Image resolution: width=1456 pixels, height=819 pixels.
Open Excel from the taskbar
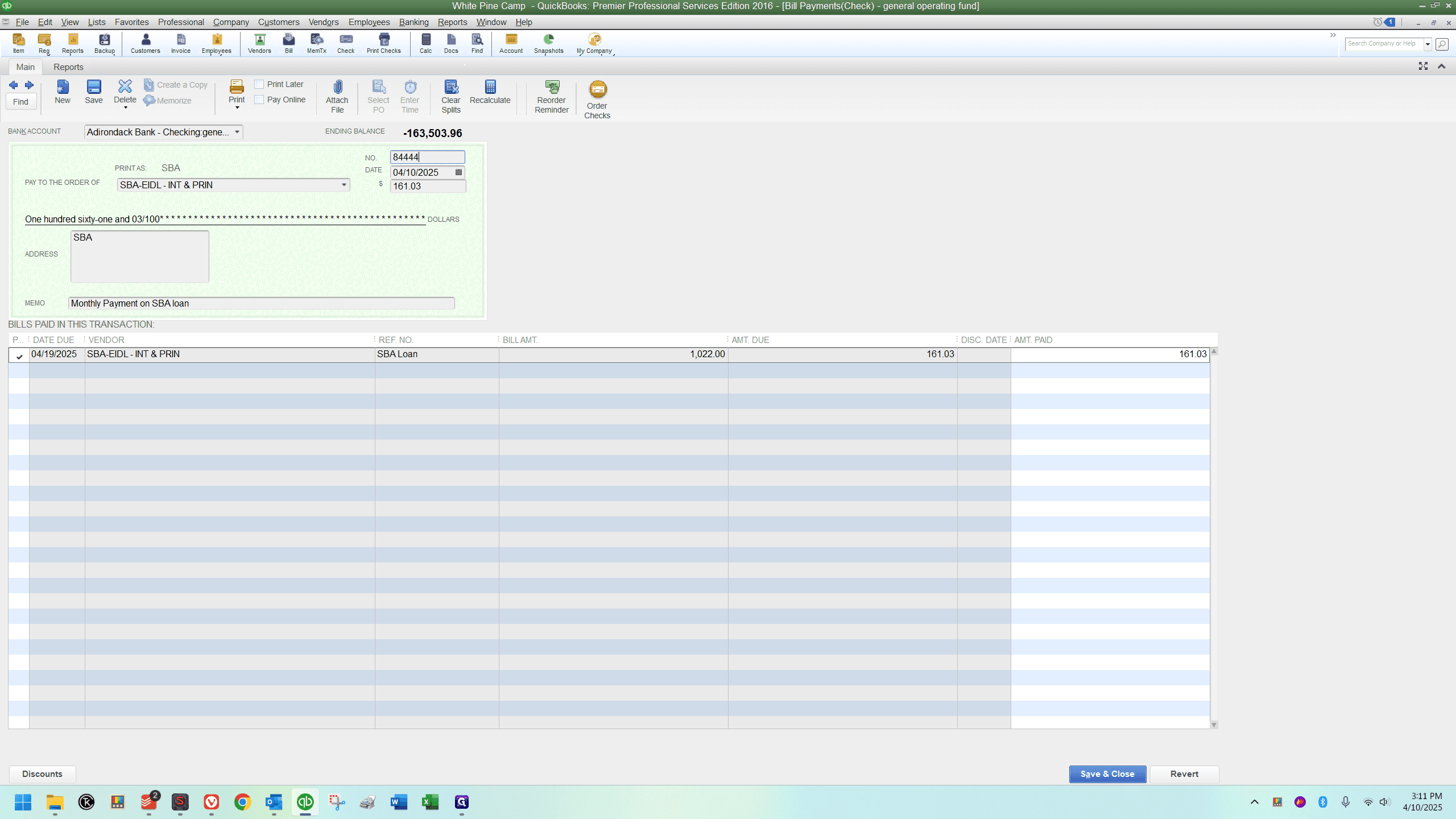(x=431, y=802)
